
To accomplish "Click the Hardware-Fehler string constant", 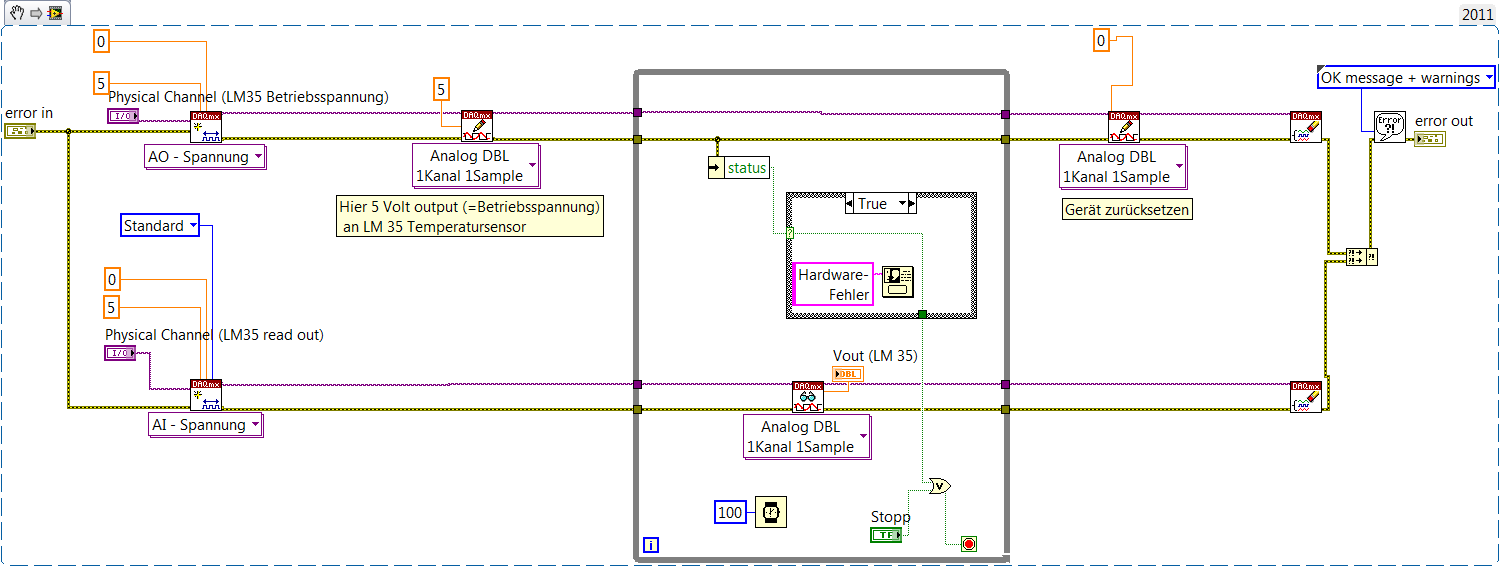I will [x=834, y=284].
